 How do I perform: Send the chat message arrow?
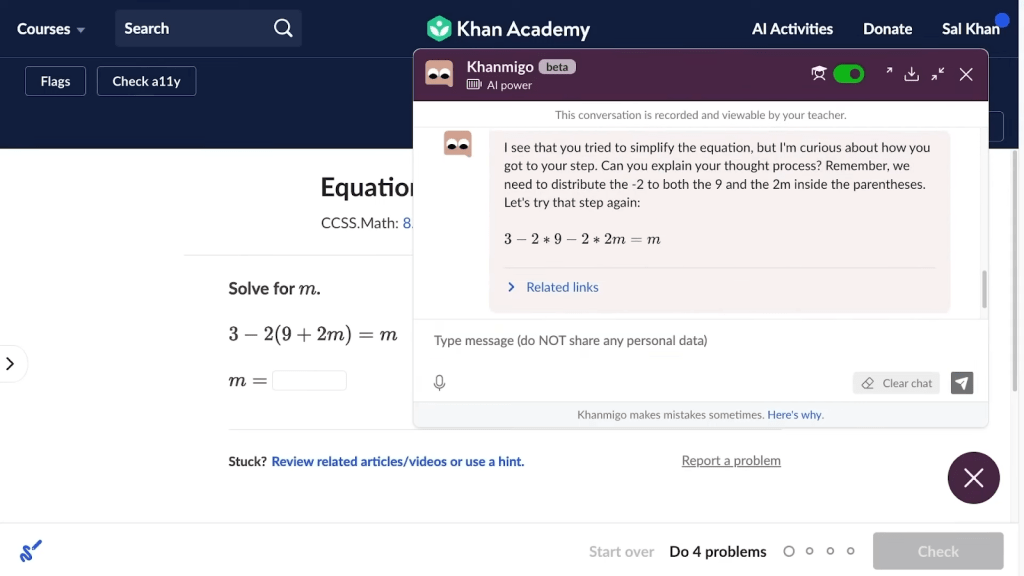pos(962,383)
